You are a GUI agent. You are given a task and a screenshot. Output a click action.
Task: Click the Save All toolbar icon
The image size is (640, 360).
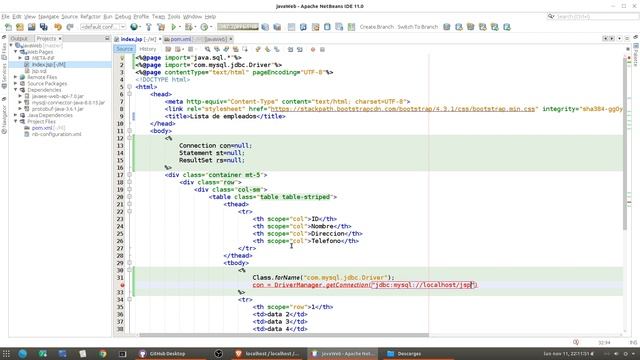coord(43,27)
